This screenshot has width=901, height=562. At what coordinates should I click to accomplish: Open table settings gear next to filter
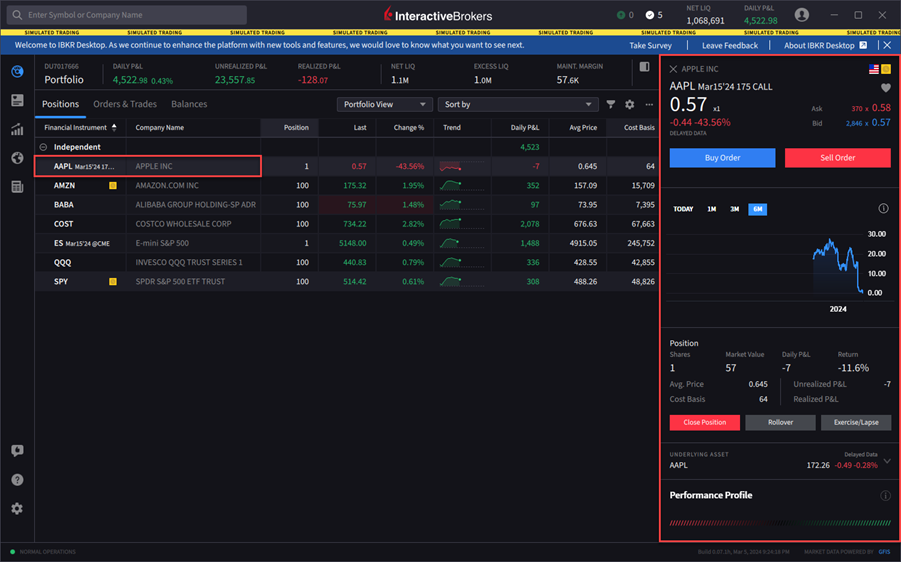[x=630, y=104]
